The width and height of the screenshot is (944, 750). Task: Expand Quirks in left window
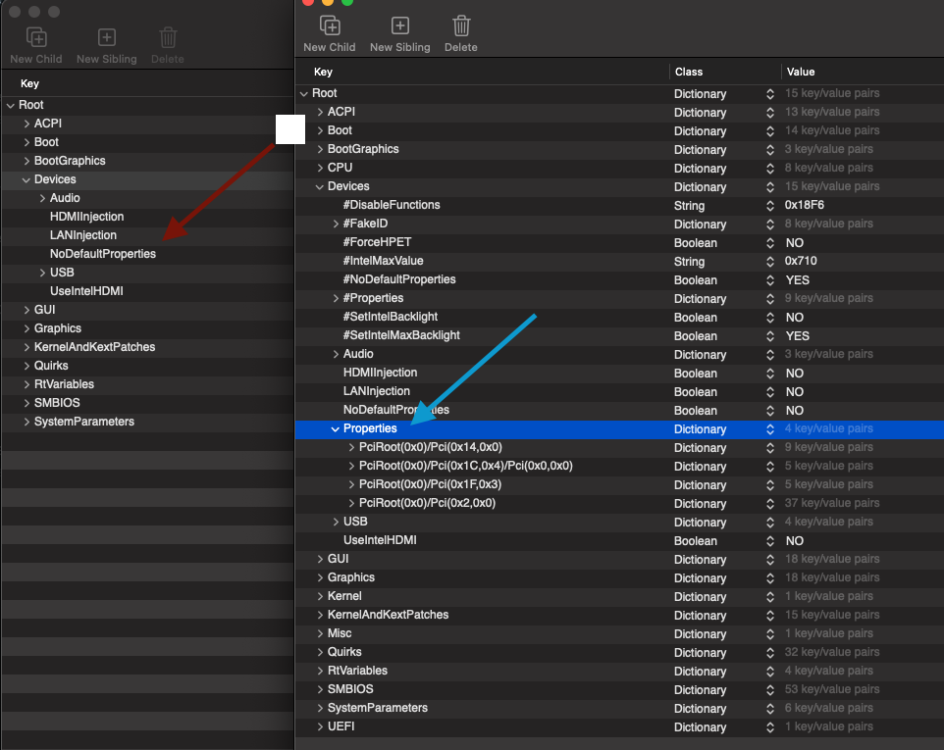pos(26,366)
